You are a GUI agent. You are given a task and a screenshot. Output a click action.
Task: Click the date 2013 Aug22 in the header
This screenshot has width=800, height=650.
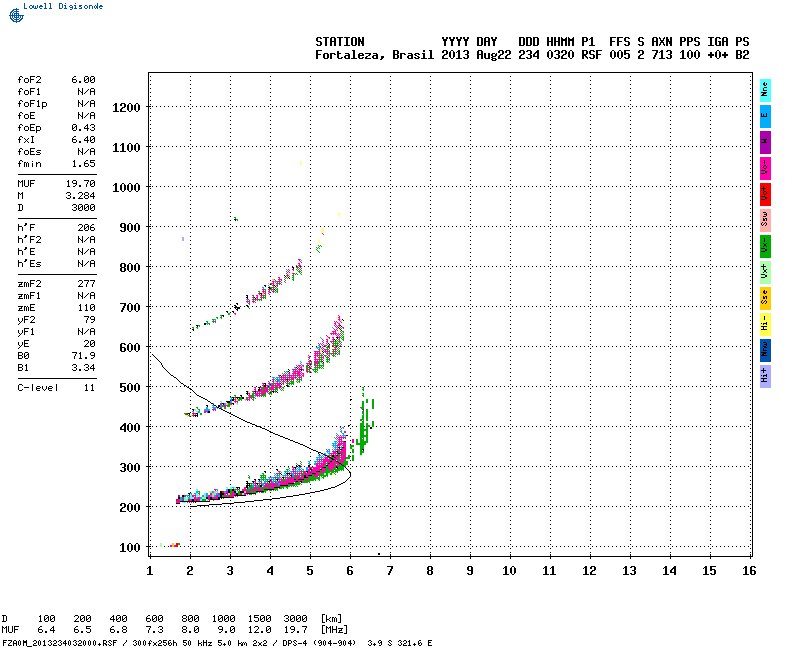(476, 55)
